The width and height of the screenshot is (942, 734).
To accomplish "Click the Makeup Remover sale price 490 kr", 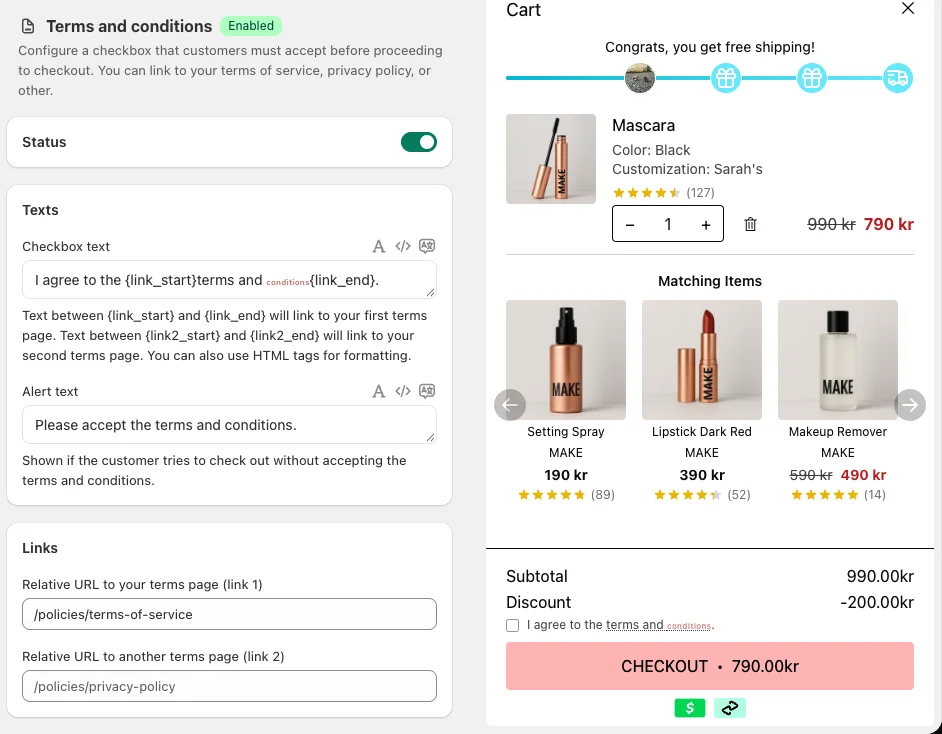I will click(863, 475).
